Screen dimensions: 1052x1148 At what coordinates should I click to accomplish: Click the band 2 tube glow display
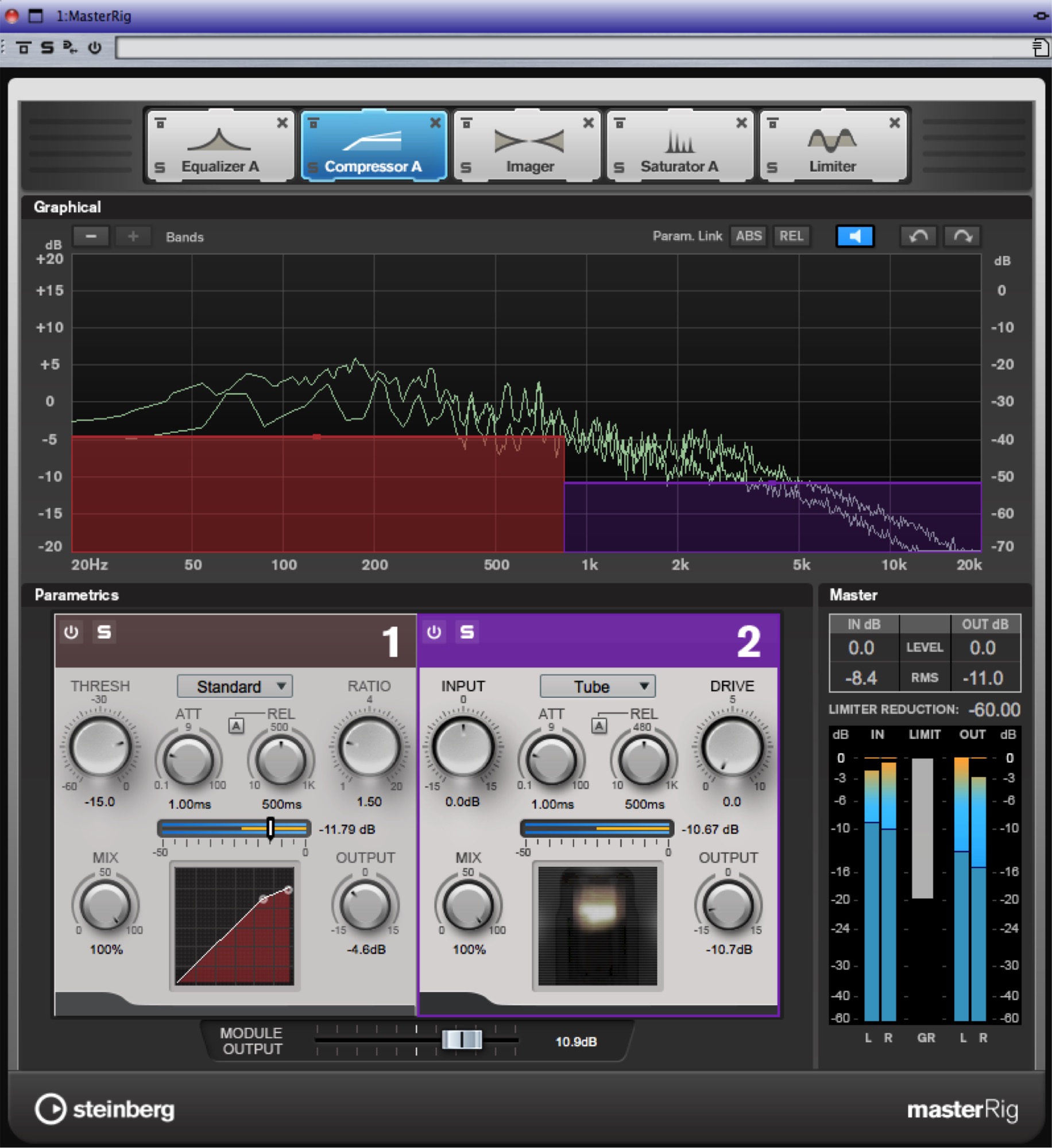pyautogui.click(x=597, y=925)
